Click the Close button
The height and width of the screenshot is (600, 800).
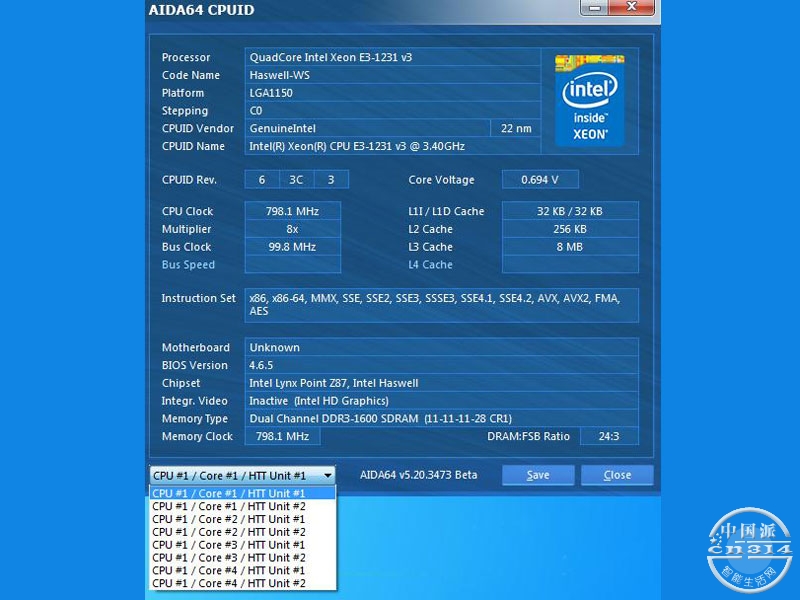click(617, 475)
